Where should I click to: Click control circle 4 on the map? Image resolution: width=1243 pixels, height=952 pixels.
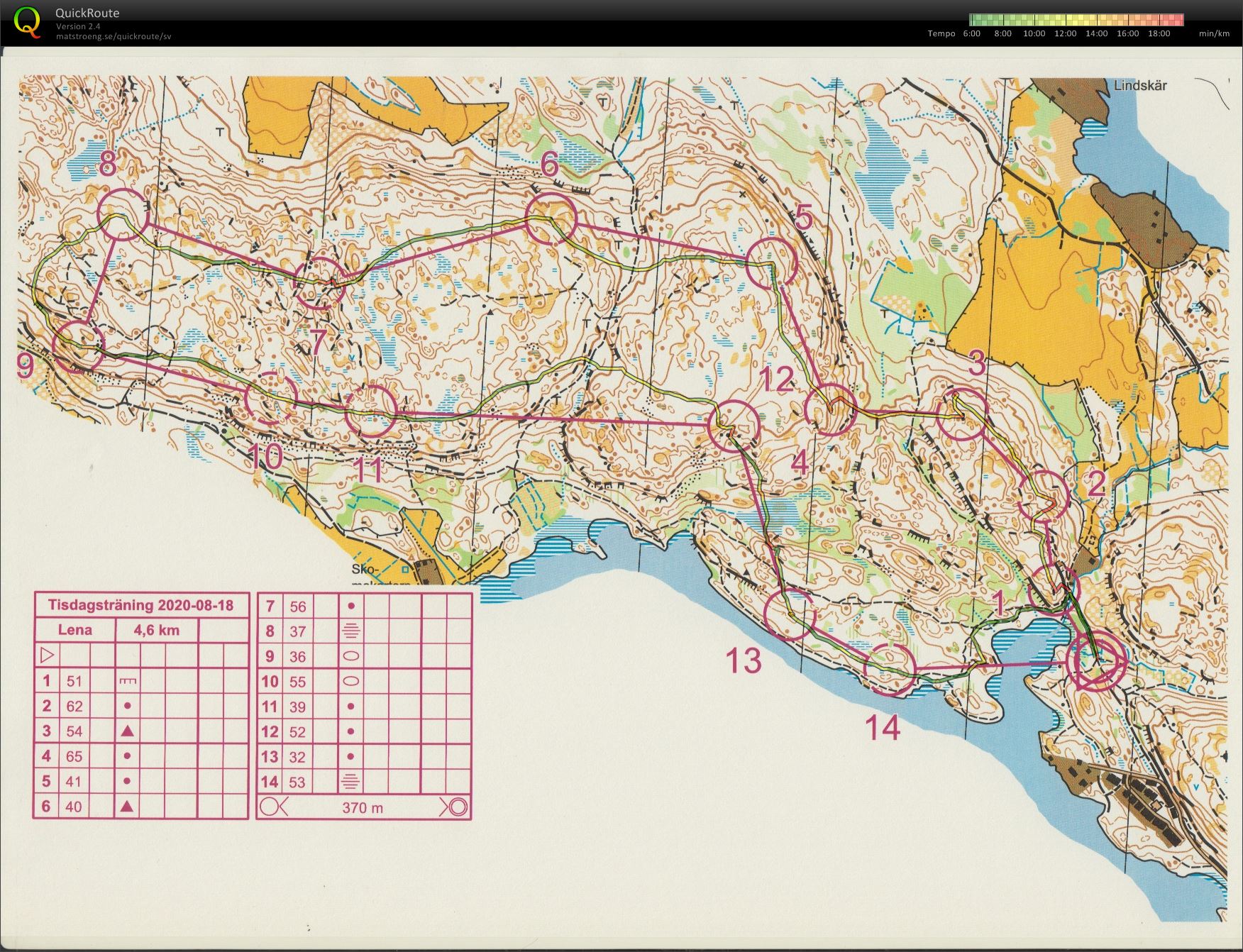[830, 409]
